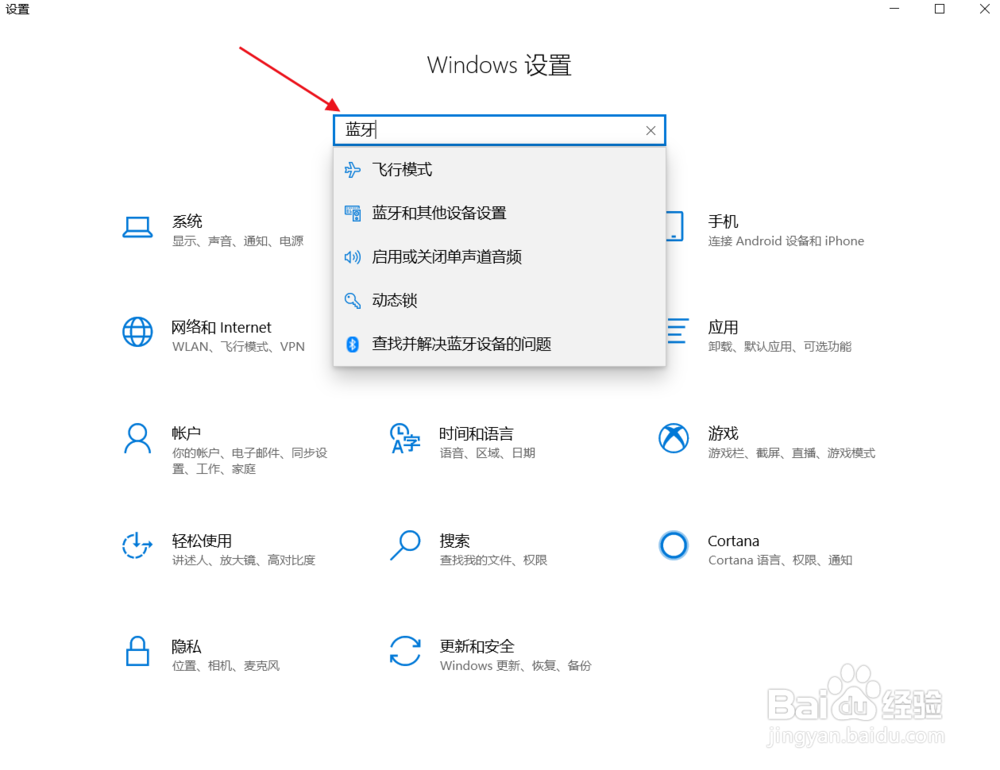Viewport: 1000px width, 770px height.
Task: Select the 飞行模式 search suggestion
Action: (x=404, y=169)
